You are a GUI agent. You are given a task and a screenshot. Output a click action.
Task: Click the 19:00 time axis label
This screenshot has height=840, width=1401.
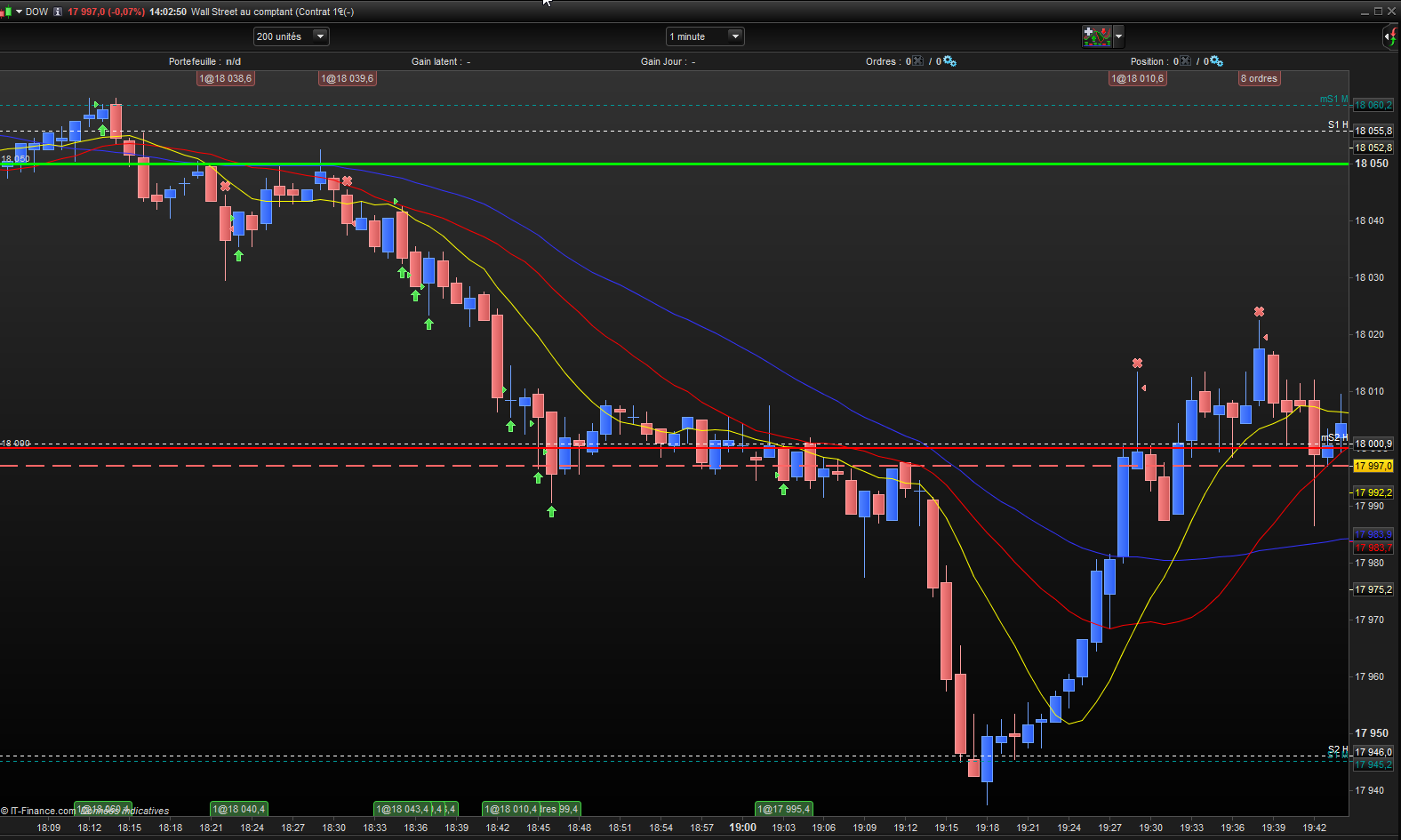pyautogui.click(x=743, y=828)
